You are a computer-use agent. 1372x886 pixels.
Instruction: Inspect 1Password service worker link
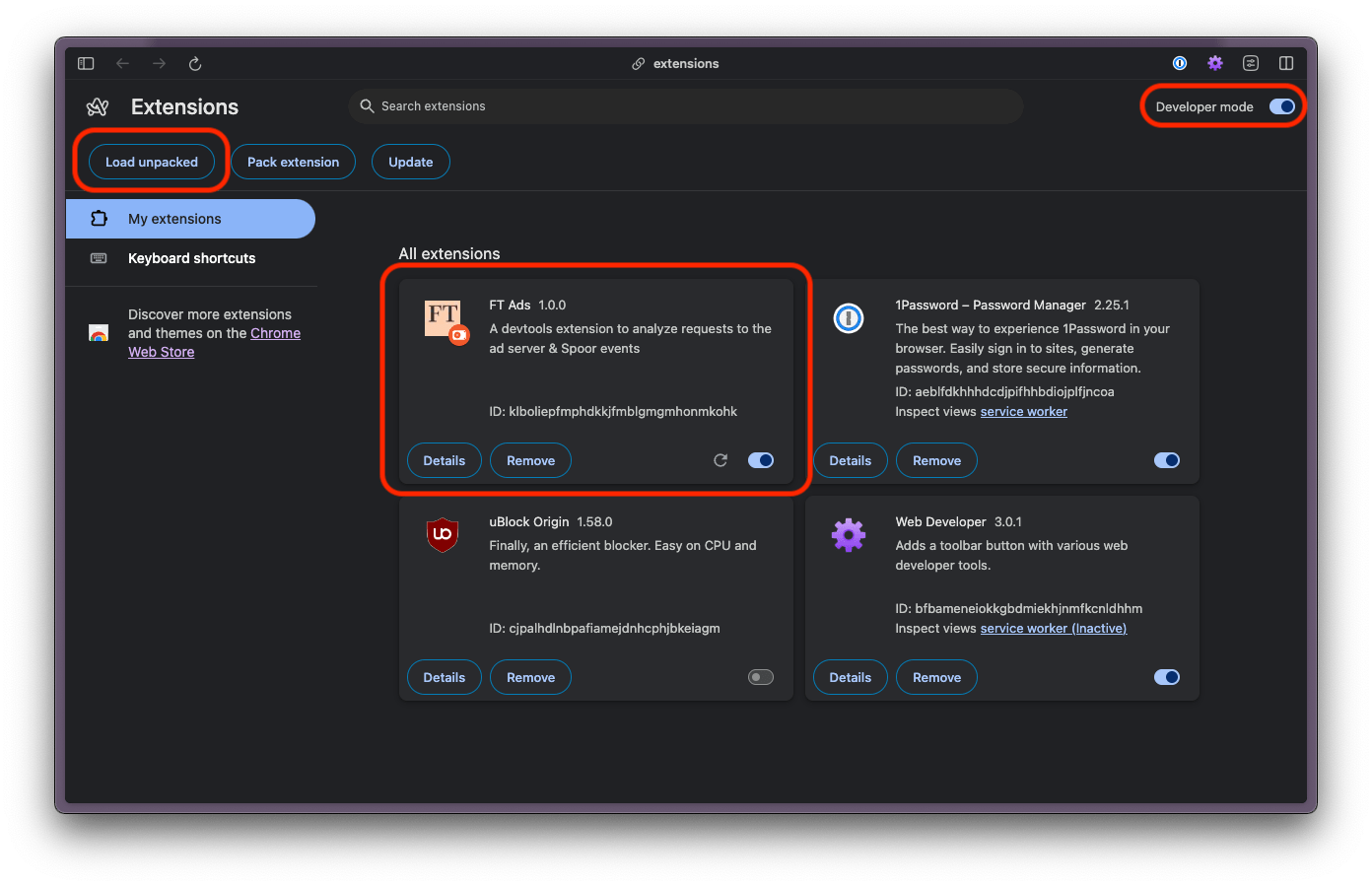pos(1024,411)
